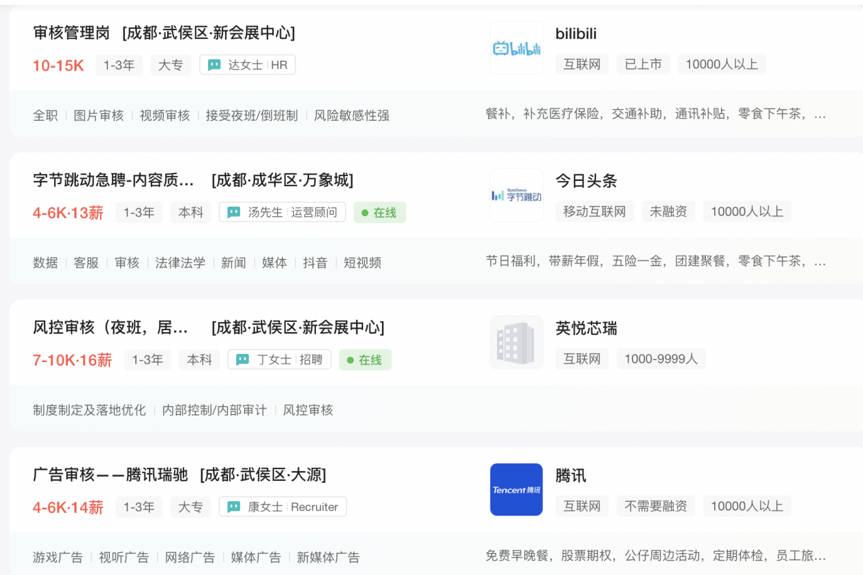Click the 全职 tag
The width and height of the screenshot is (863, 575).
pos(45,116)
